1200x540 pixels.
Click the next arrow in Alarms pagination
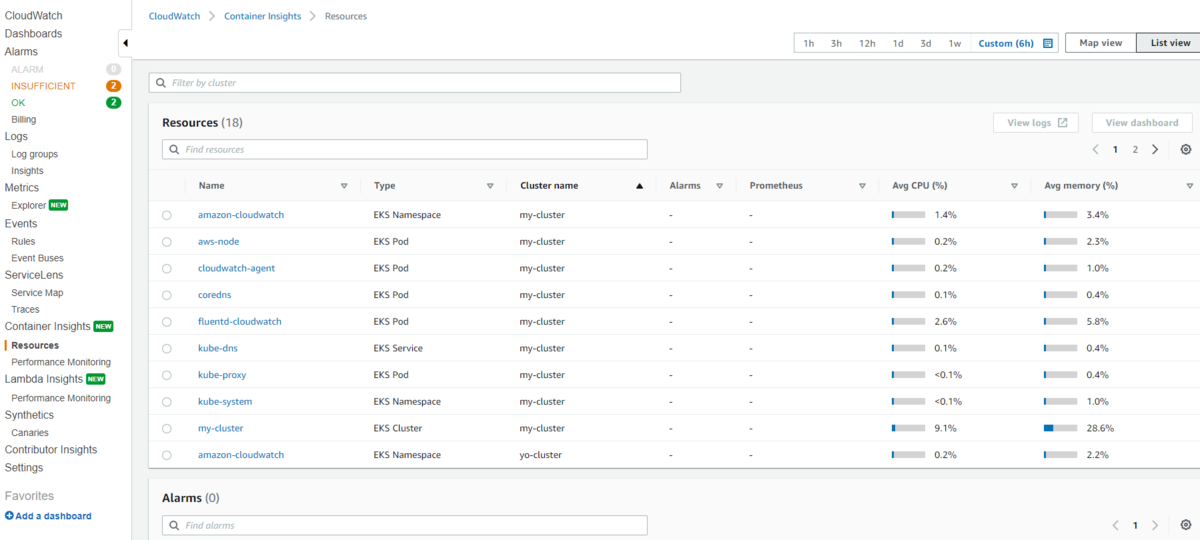click(1155, 525)
